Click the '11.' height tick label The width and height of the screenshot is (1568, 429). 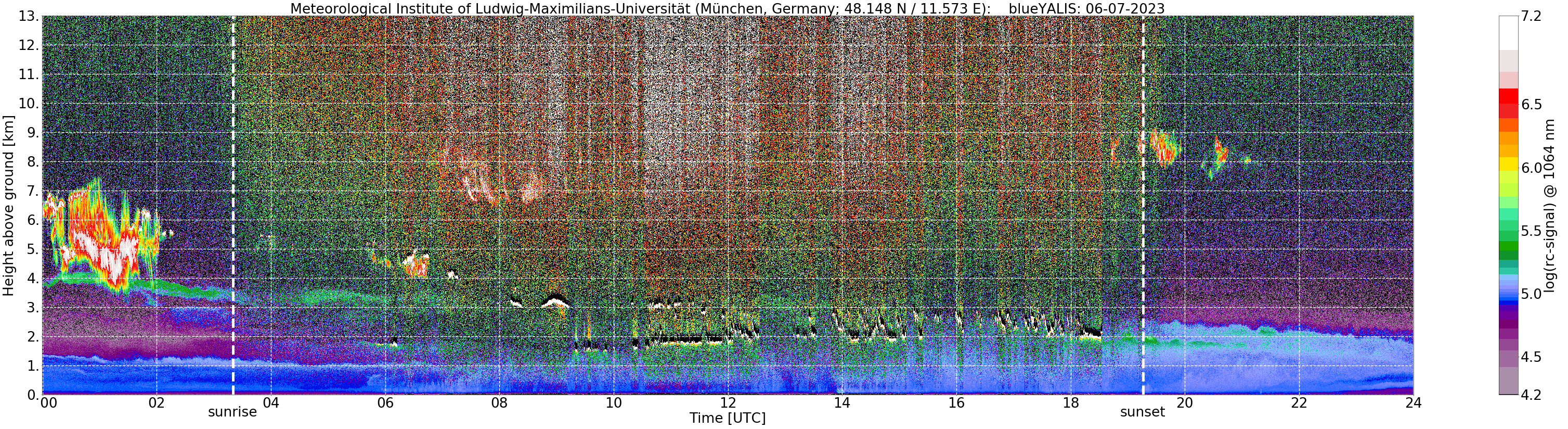coord(29,75)
